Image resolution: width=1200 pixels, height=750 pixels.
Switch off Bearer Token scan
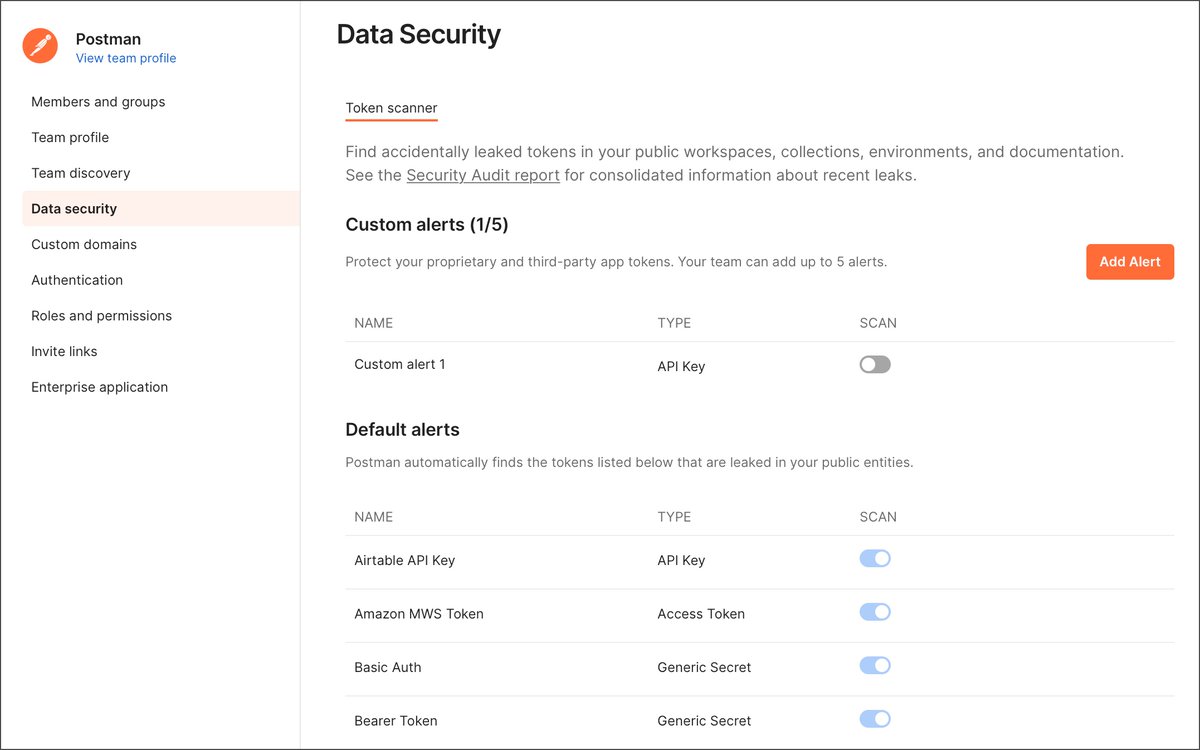pyautogui.click(x=875, y=719)
